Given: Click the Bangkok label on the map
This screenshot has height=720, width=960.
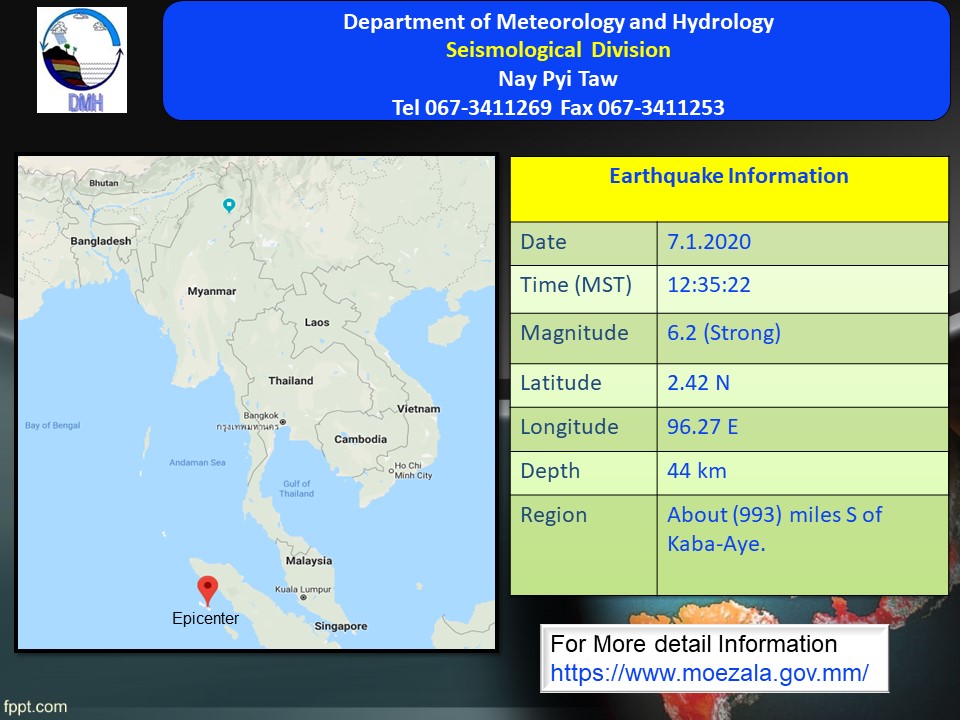Looking at the screenshot, I should (263, 415).
